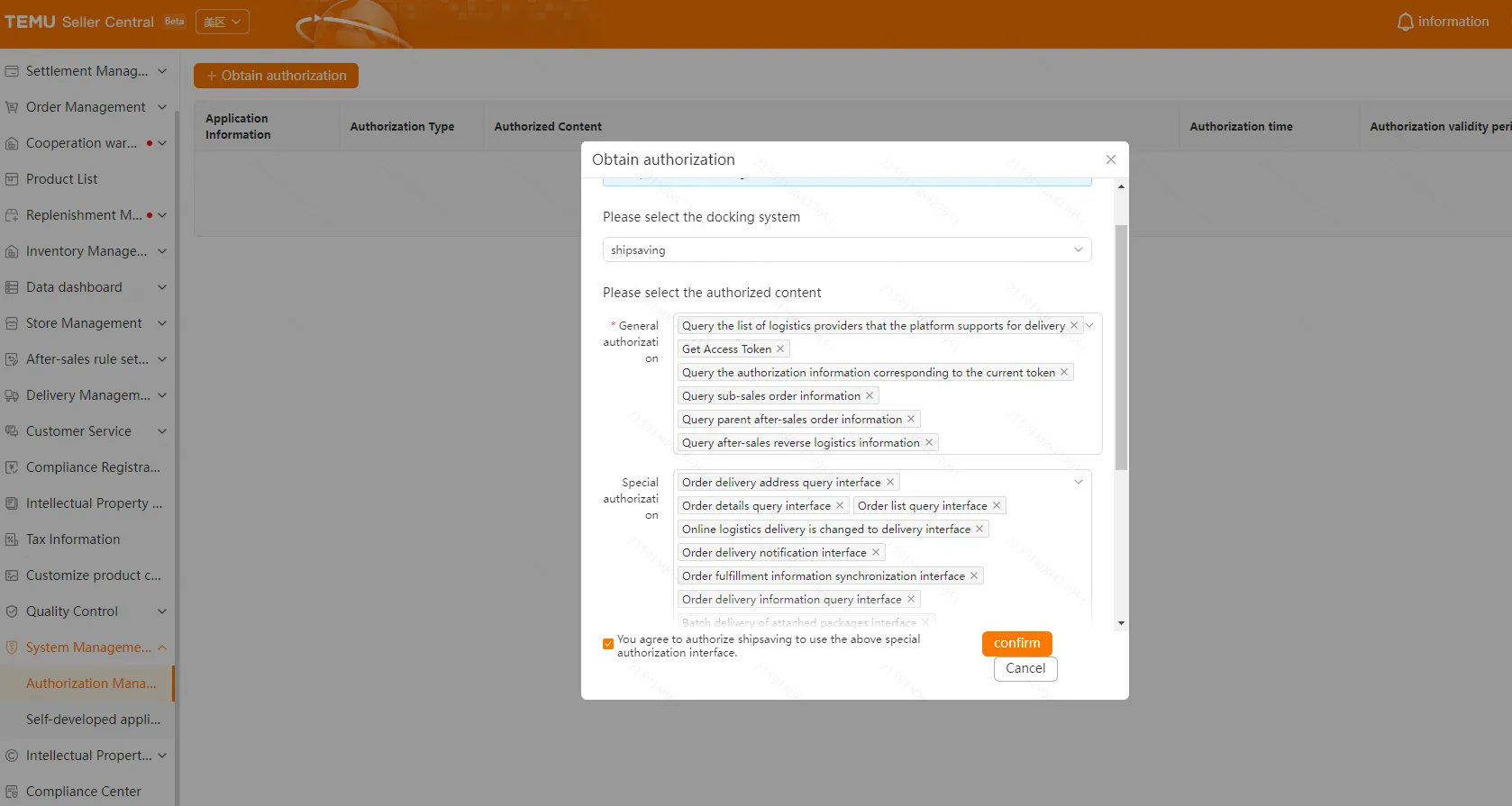1512x806 pixels.
Task: Click the dialog scrollbar down arrow
Action: 1121,623
